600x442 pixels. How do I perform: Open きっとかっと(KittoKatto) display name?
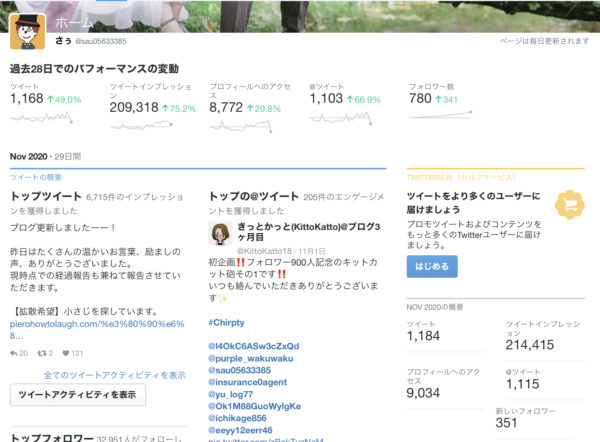click(308, 232)
